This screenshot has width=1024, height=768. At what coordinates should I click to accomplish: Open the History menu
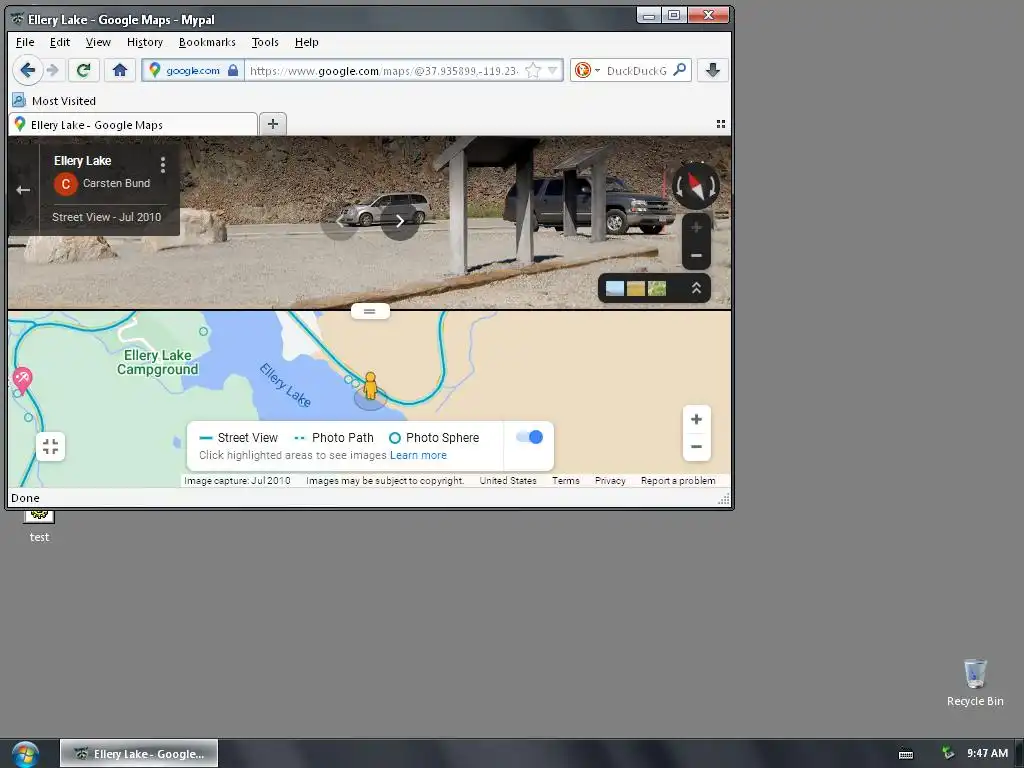[144, 42]
